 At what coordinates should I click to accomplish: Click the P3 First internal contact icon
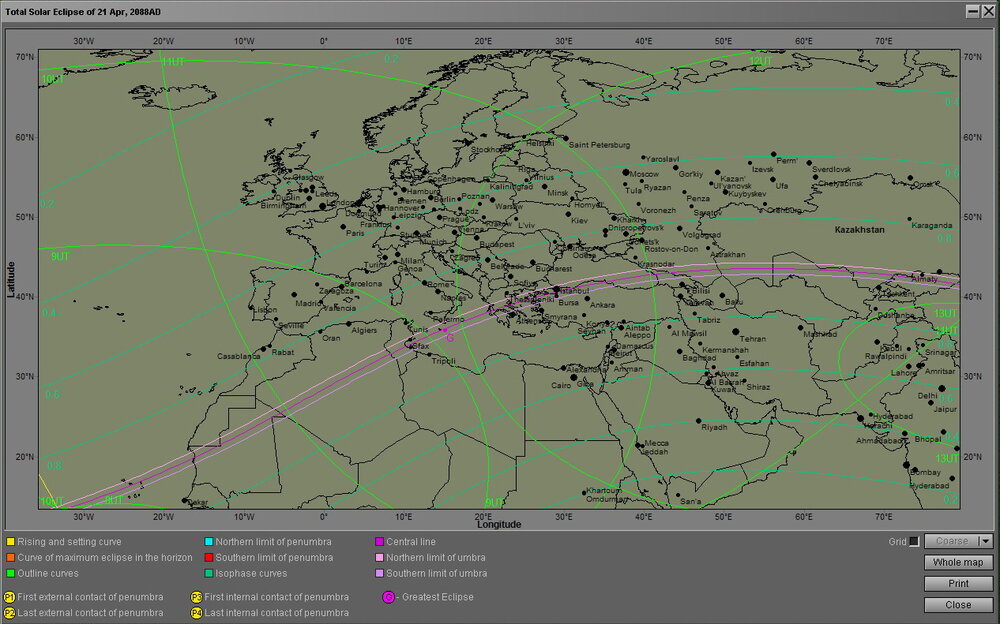tap(196, 597)
